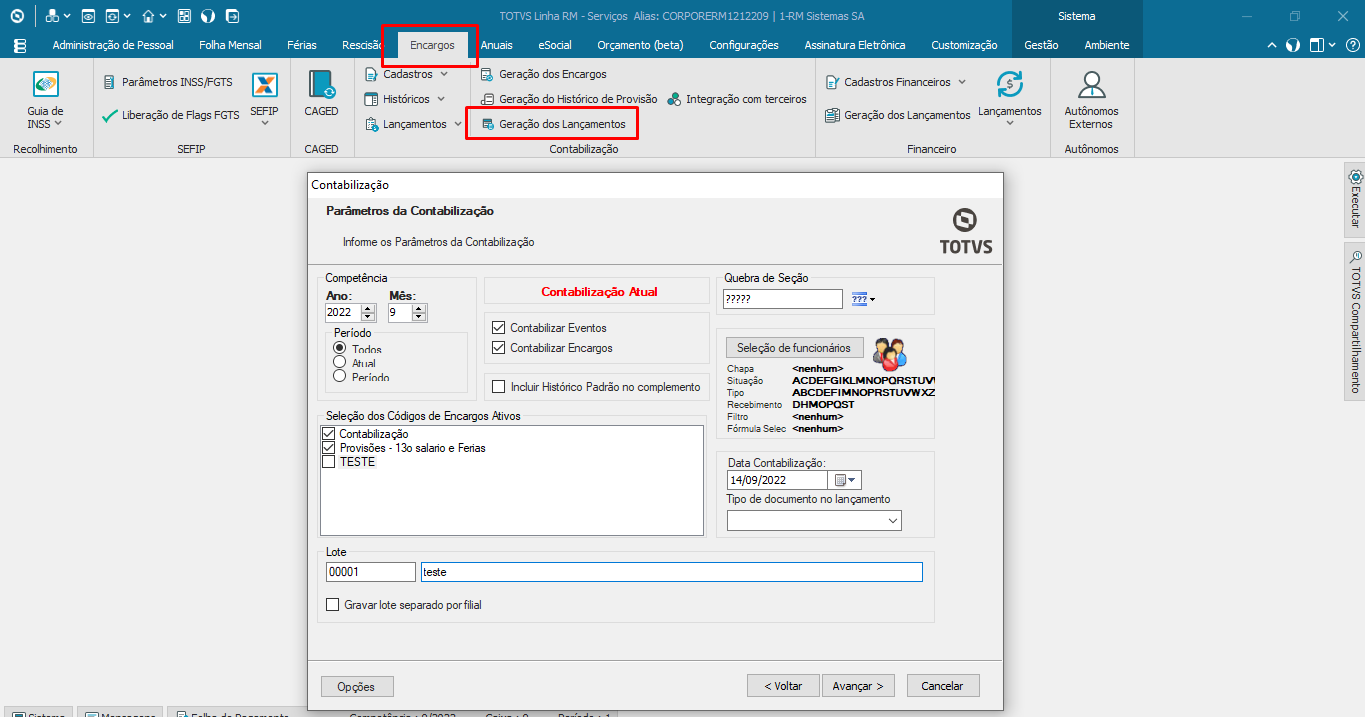Image resolution: width=1365 pixels, height=717 pixels.
Task: Click the exit arrow icon in quick toolbar
Action: 232,16
